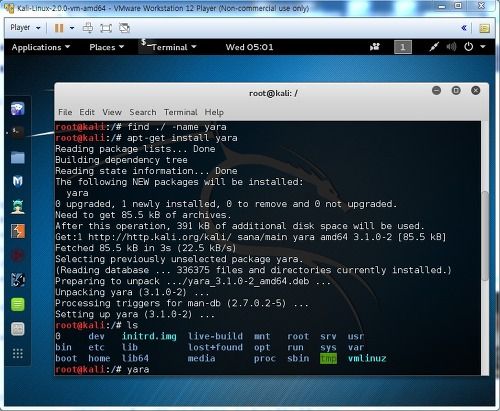Click 'Setting up yara (3.1.0-2) ...' line

(x=135, y=314)
